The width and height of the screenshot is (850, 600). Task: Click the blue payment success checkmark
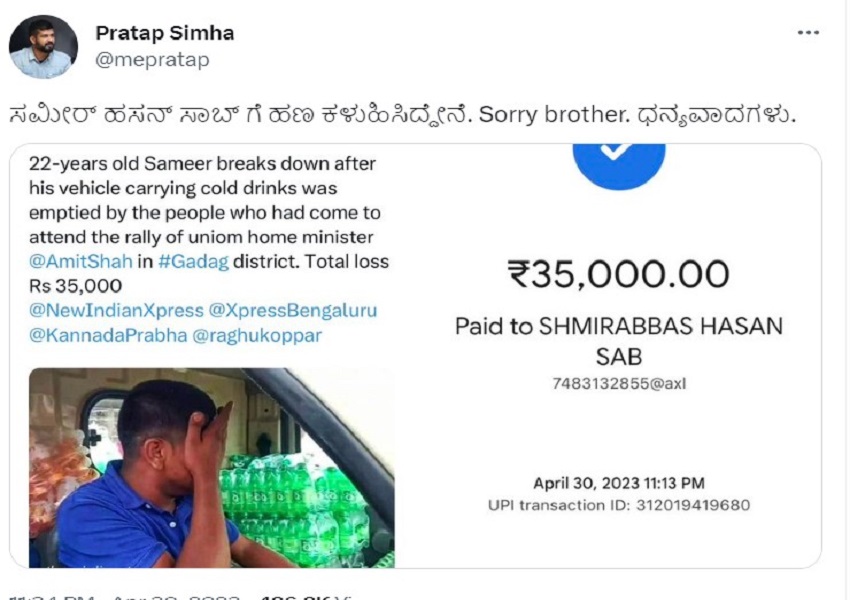[619, 160]
